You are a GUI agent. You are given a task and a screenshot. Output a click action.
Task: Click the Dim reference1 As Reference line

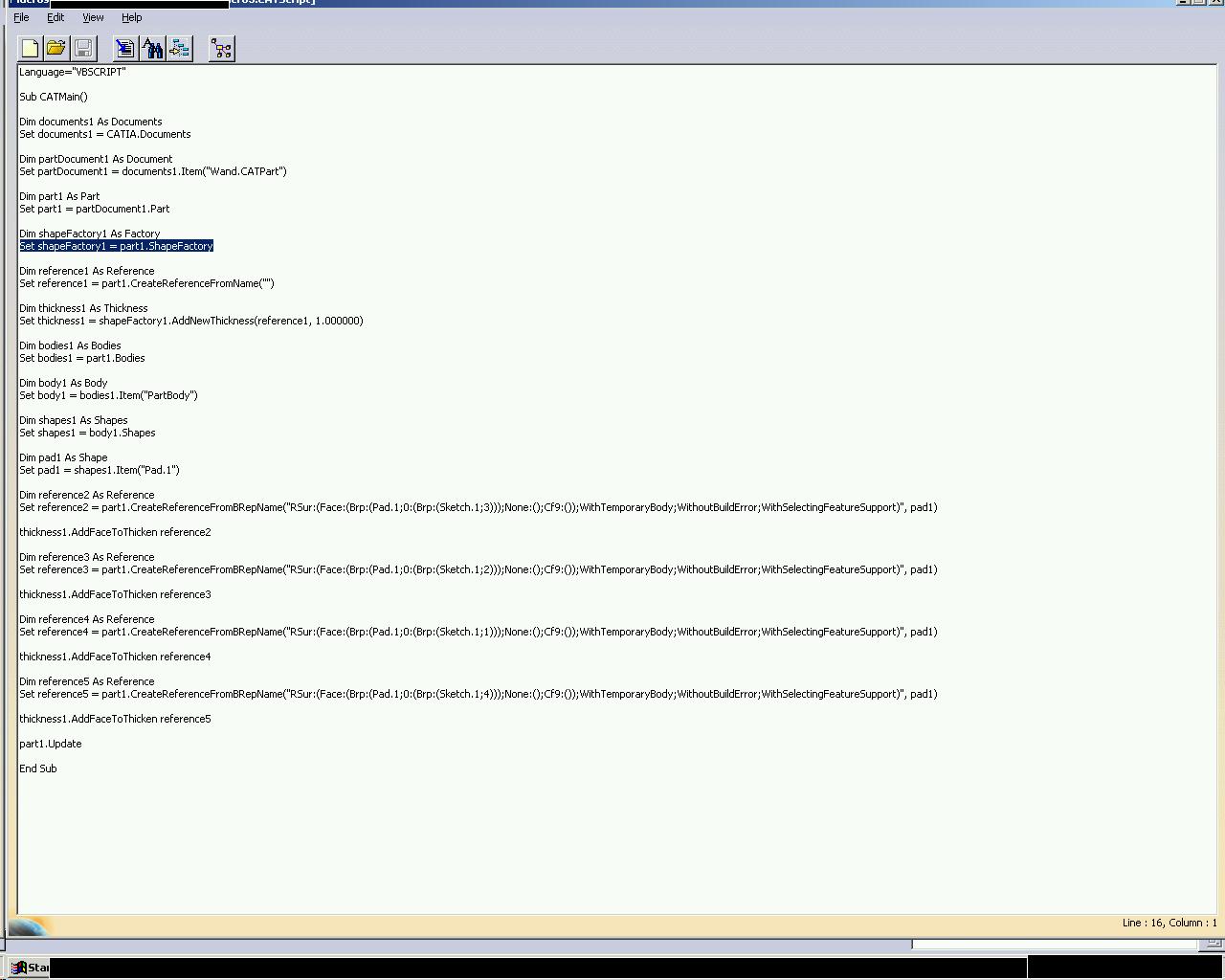pos(87,271)
